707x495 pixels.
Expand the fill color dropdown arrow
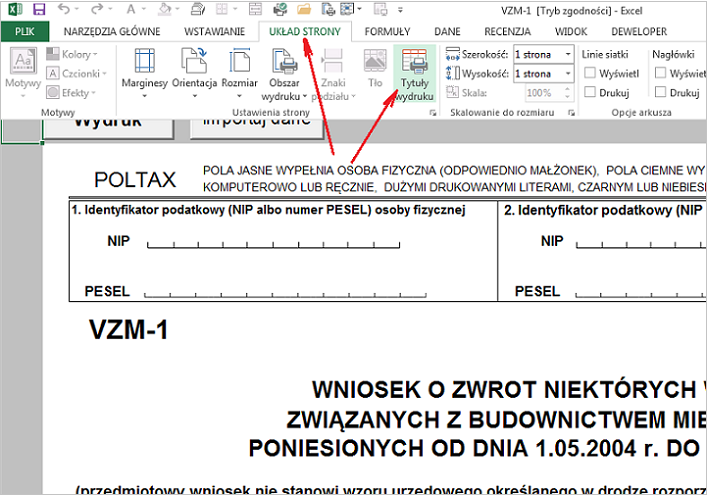click(176, 9)
